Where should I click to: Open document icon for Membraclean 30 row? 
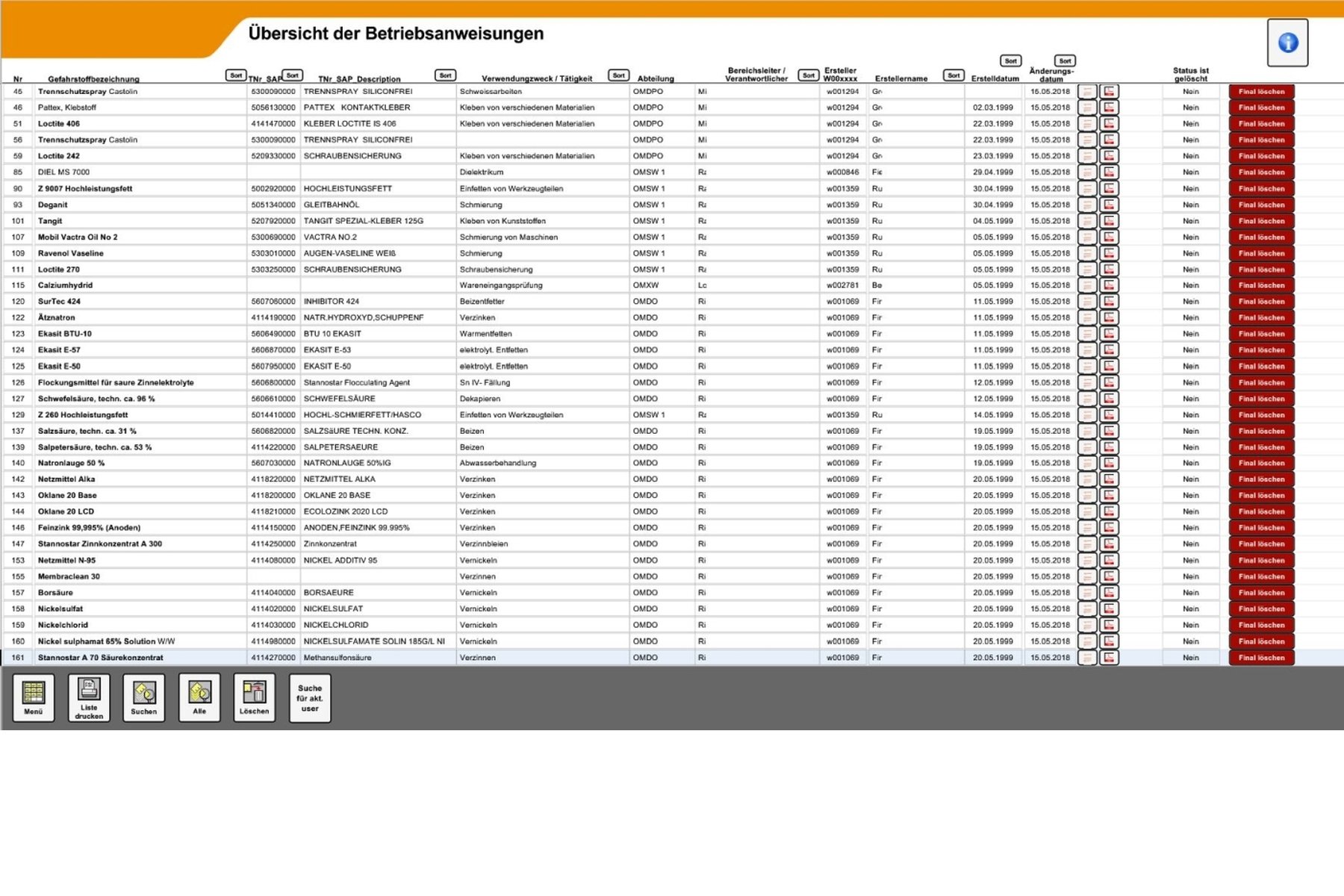tap(1087, 576)
